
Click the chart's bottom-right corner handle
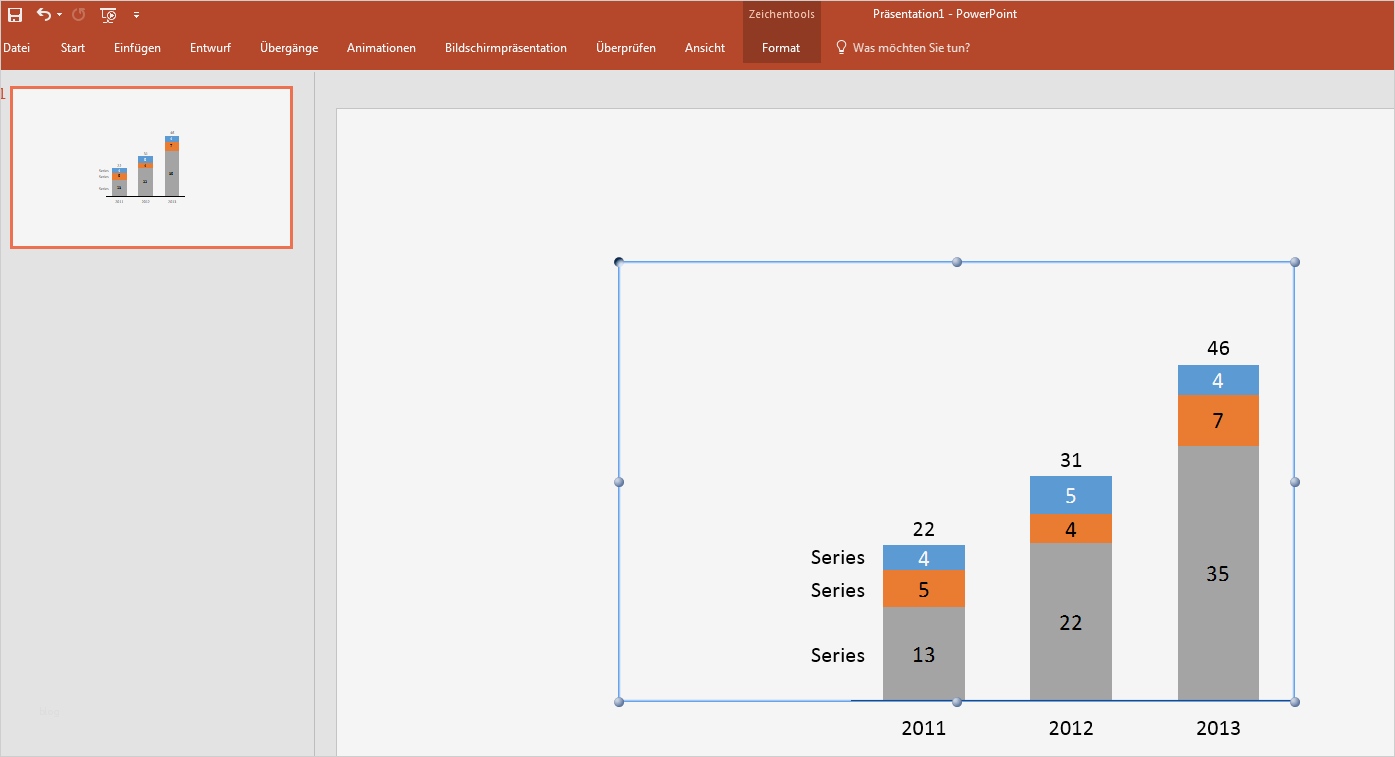(x=1295, y=702)
